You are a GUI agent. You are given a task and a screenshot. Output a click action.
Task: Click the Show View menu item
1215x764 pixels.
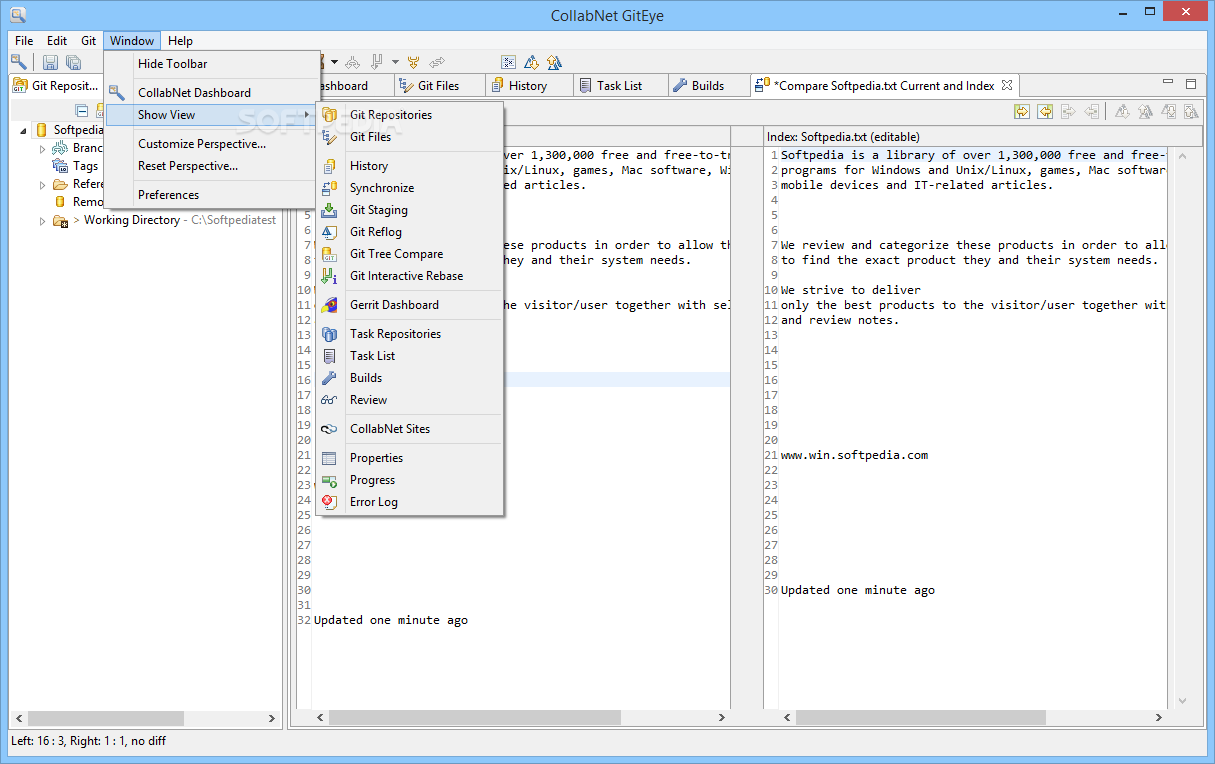(209, 115)
